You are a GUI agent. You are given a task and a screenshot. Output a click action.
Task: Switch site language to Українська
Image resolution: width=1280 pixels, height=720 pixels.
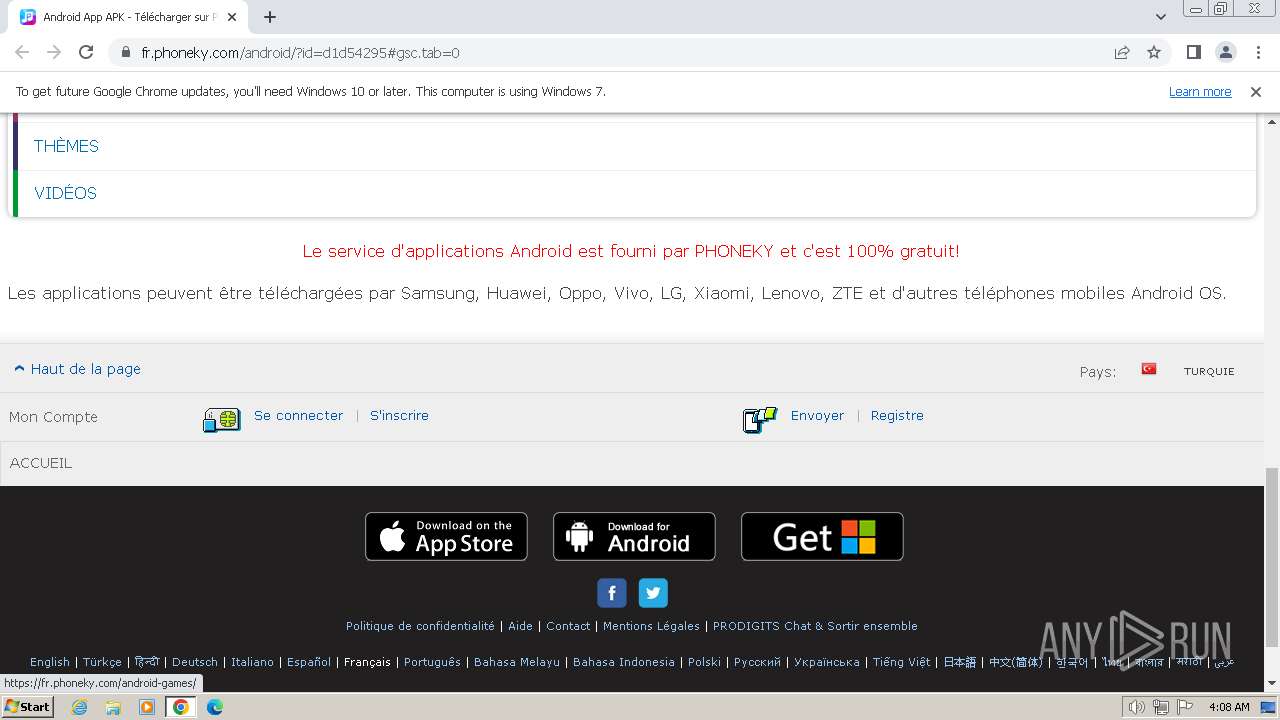point(827,662)
